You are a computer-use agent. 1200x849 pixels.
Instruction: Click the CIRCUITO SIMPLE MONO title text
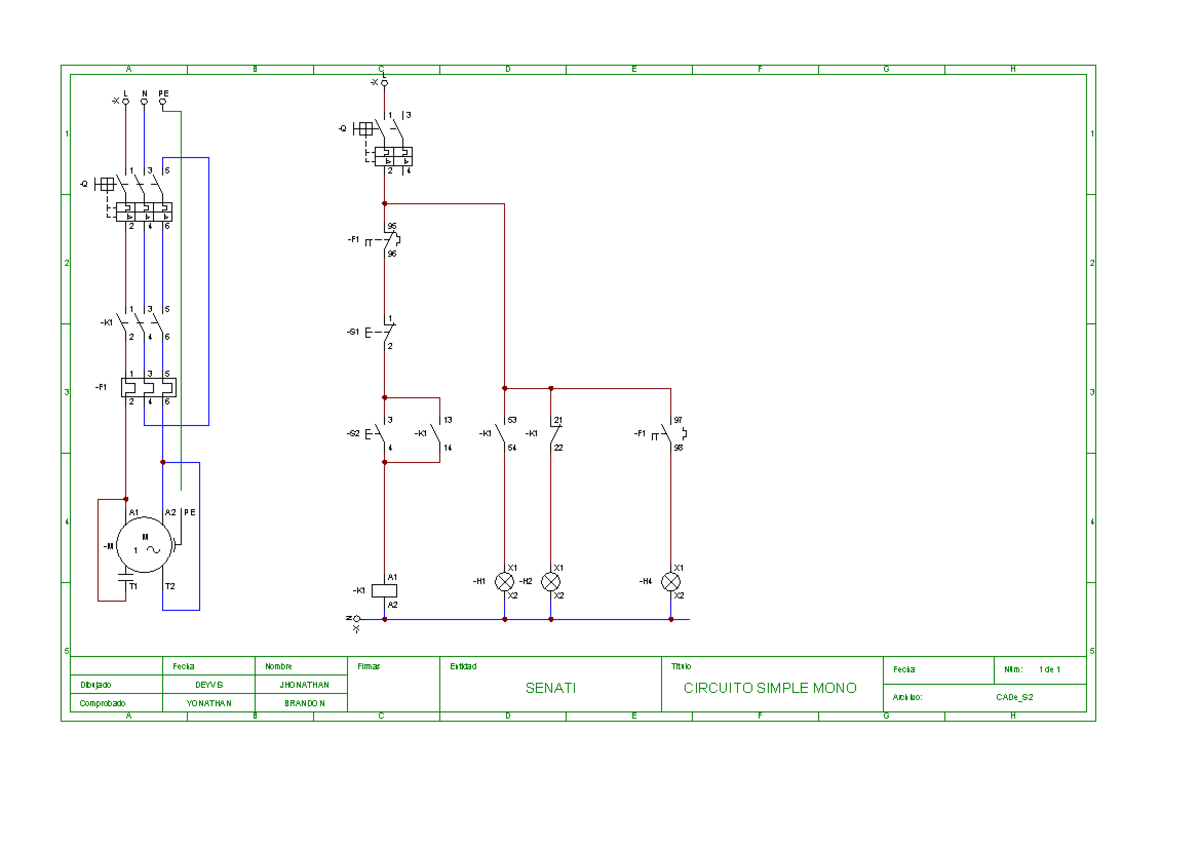(769, 688)
